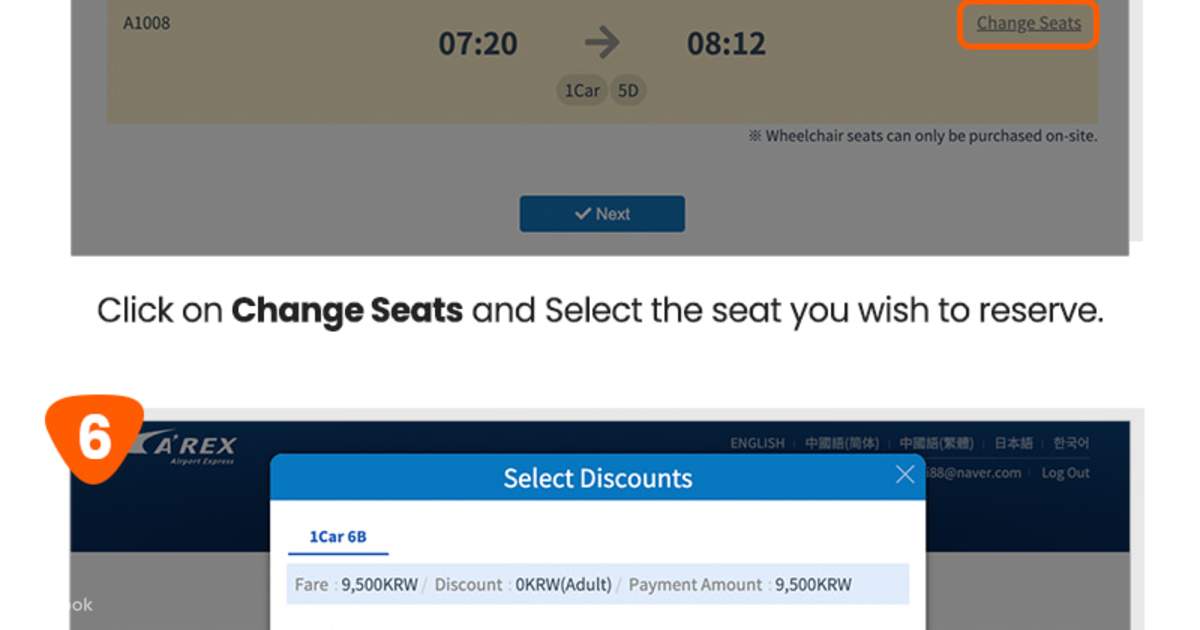
Task: Click Log Out
Action: (x=1064, y=472)
